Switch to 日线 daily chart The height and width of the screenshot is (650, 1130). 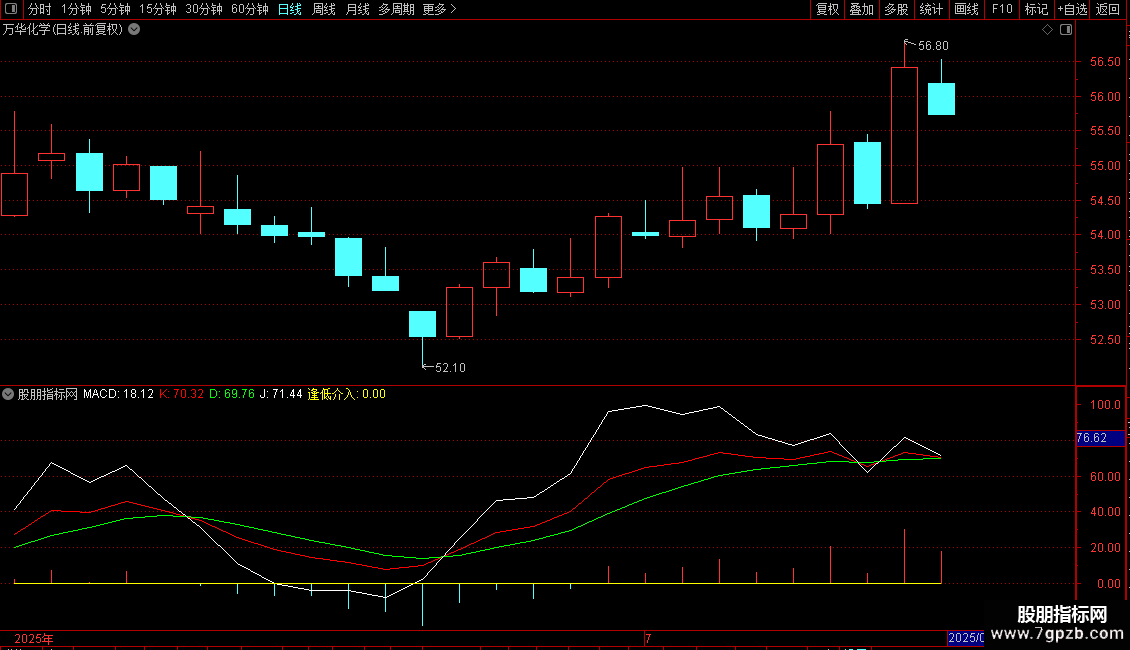coord(290,9)
